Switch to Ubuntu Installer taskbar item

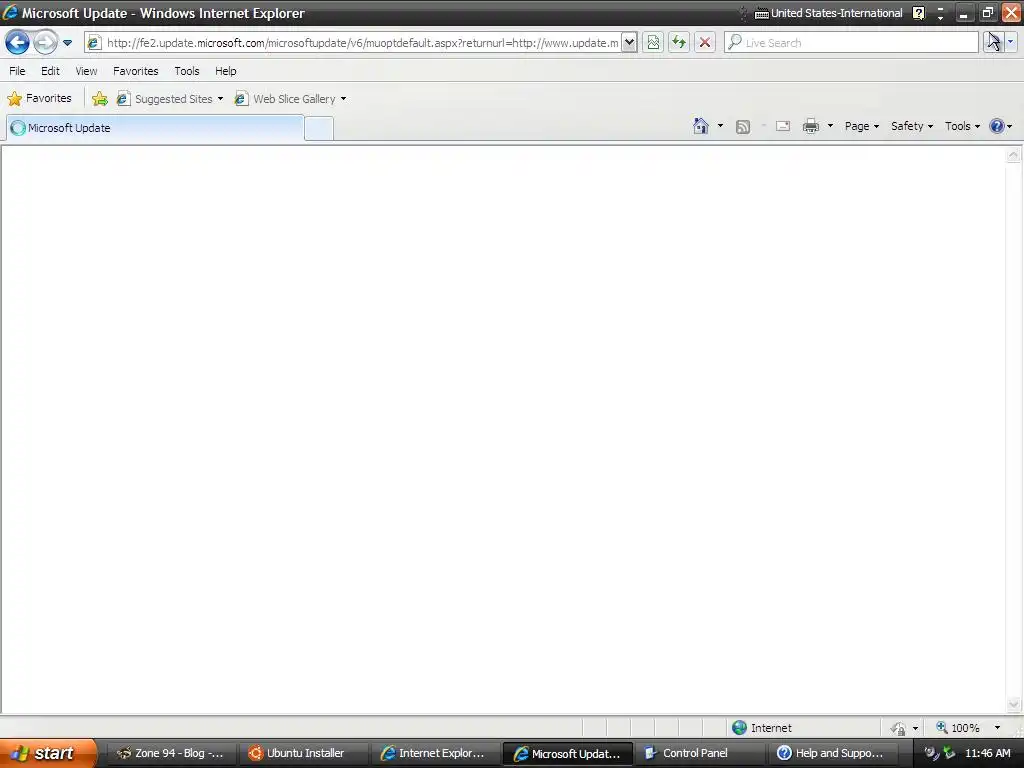[302, 753]
